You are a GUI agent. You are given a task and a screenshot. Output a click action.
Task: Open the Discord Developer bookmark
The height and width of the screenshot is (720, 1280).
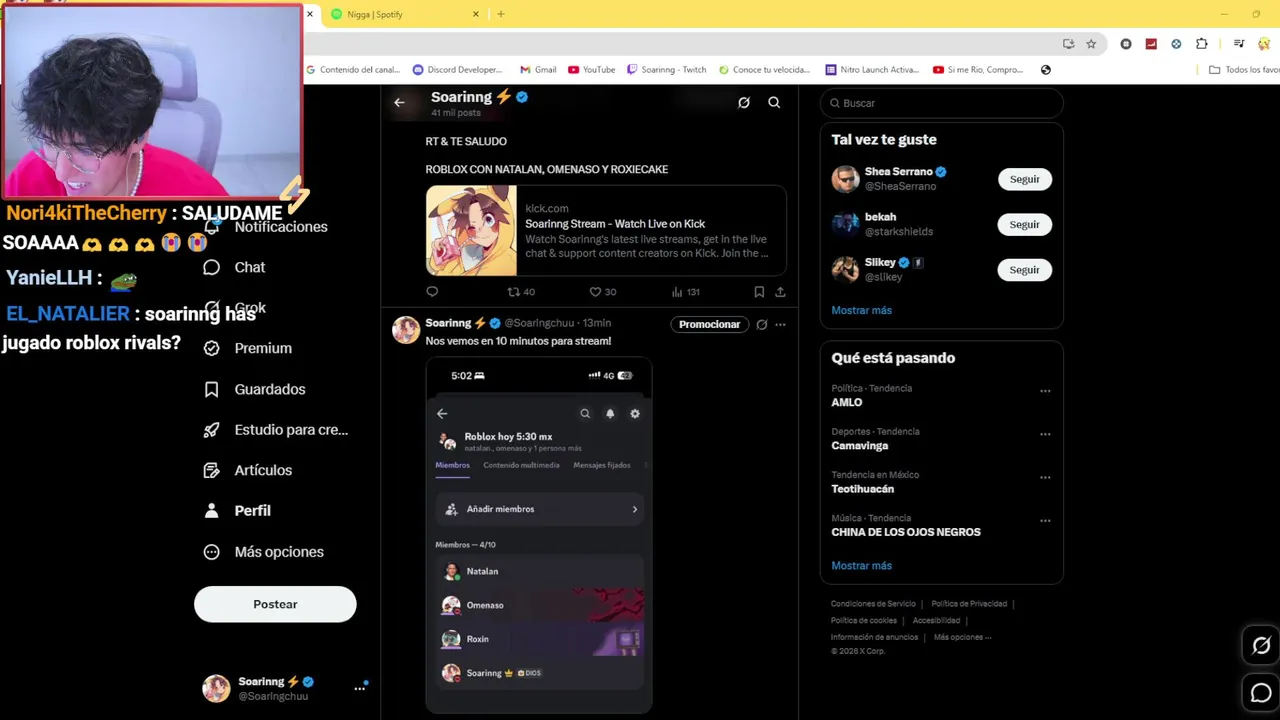457,70
